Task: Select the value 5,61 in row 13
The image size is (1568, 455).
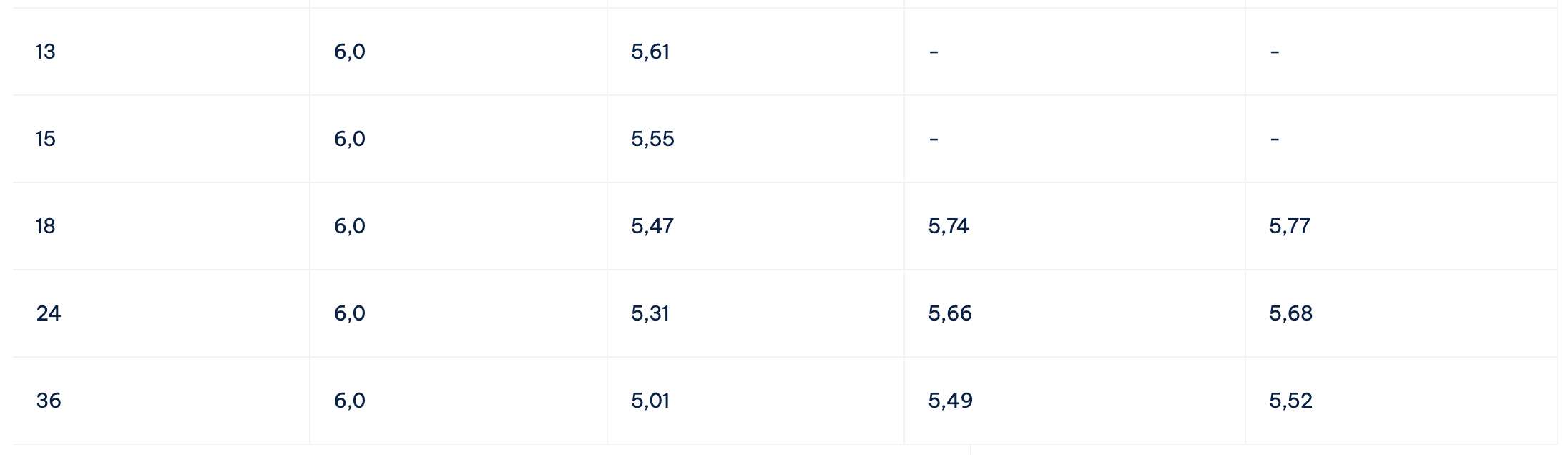Action: click(x=650, y=52)
